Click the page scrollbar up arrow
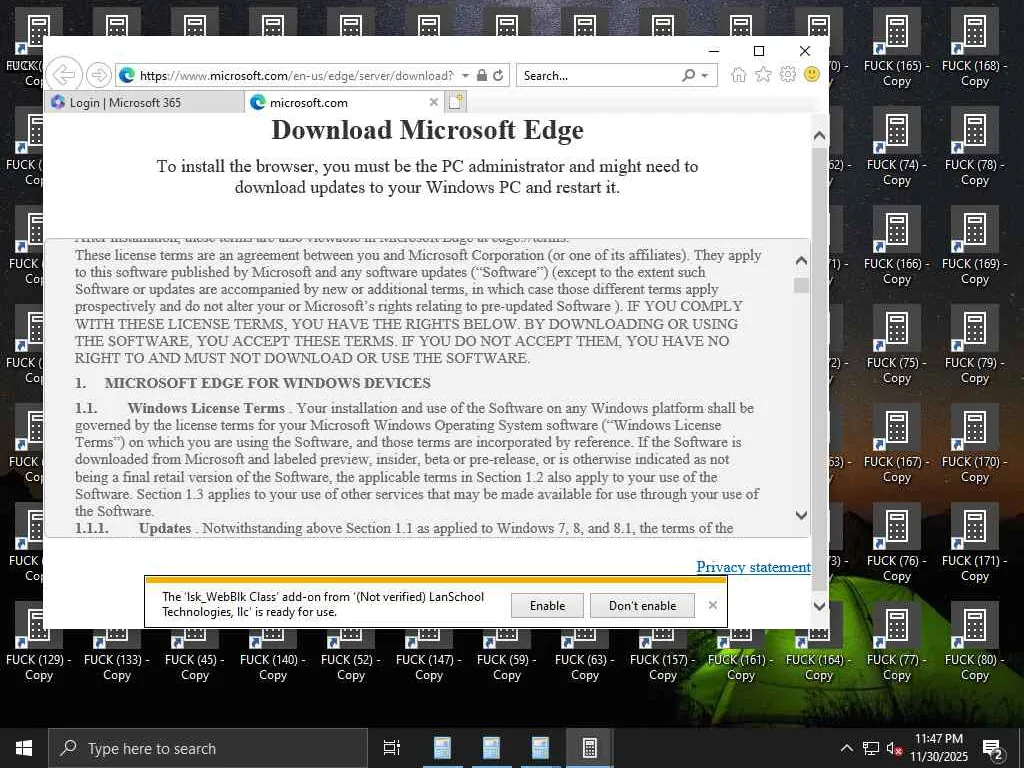 click(819, 136)
